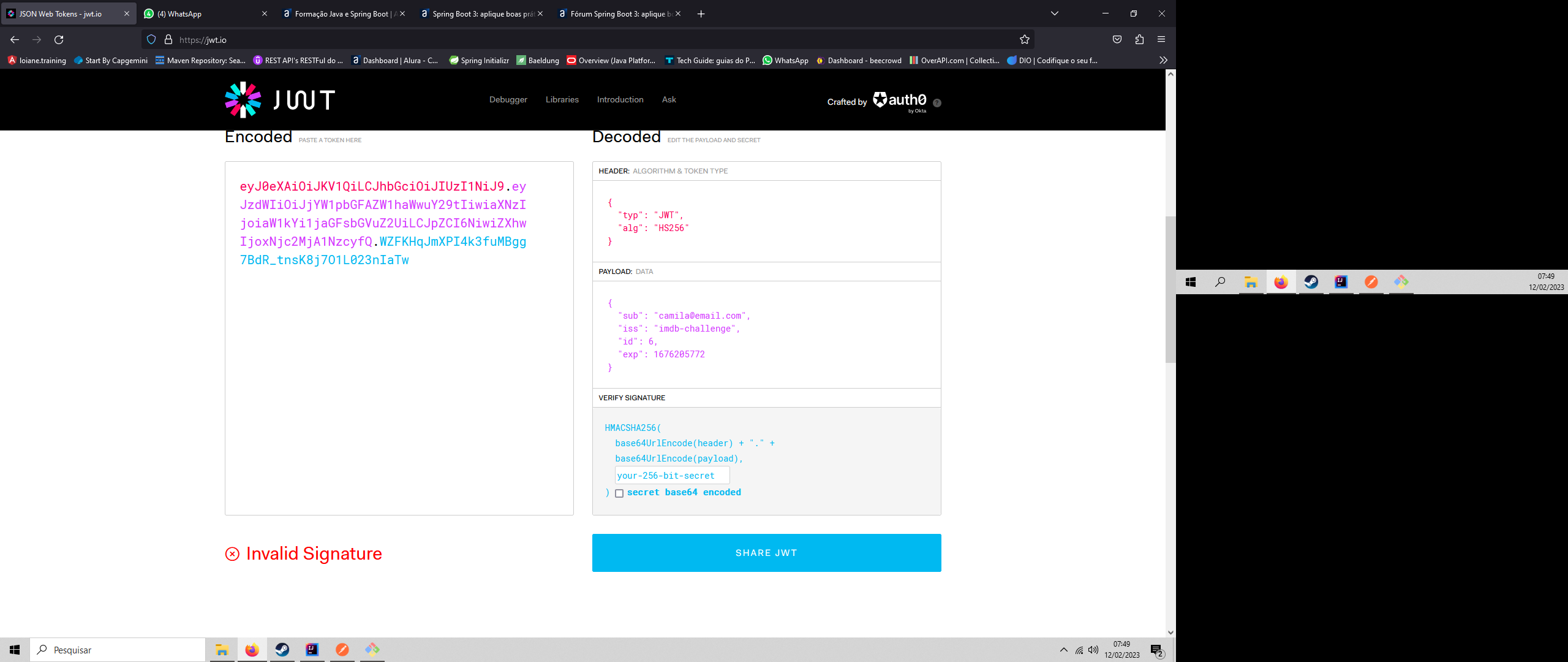Select the Debugger menu item
The image size is (1568, 662).
point(507,99)
